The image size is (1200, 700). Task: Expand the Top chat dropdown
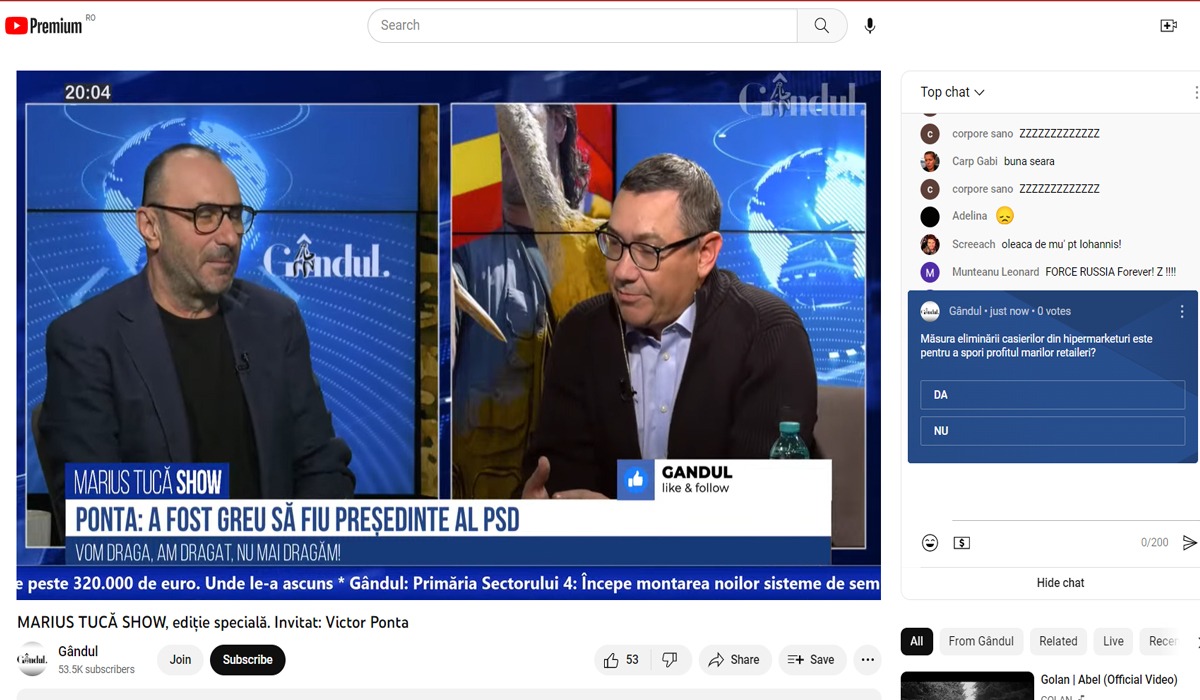click(953, 92)
